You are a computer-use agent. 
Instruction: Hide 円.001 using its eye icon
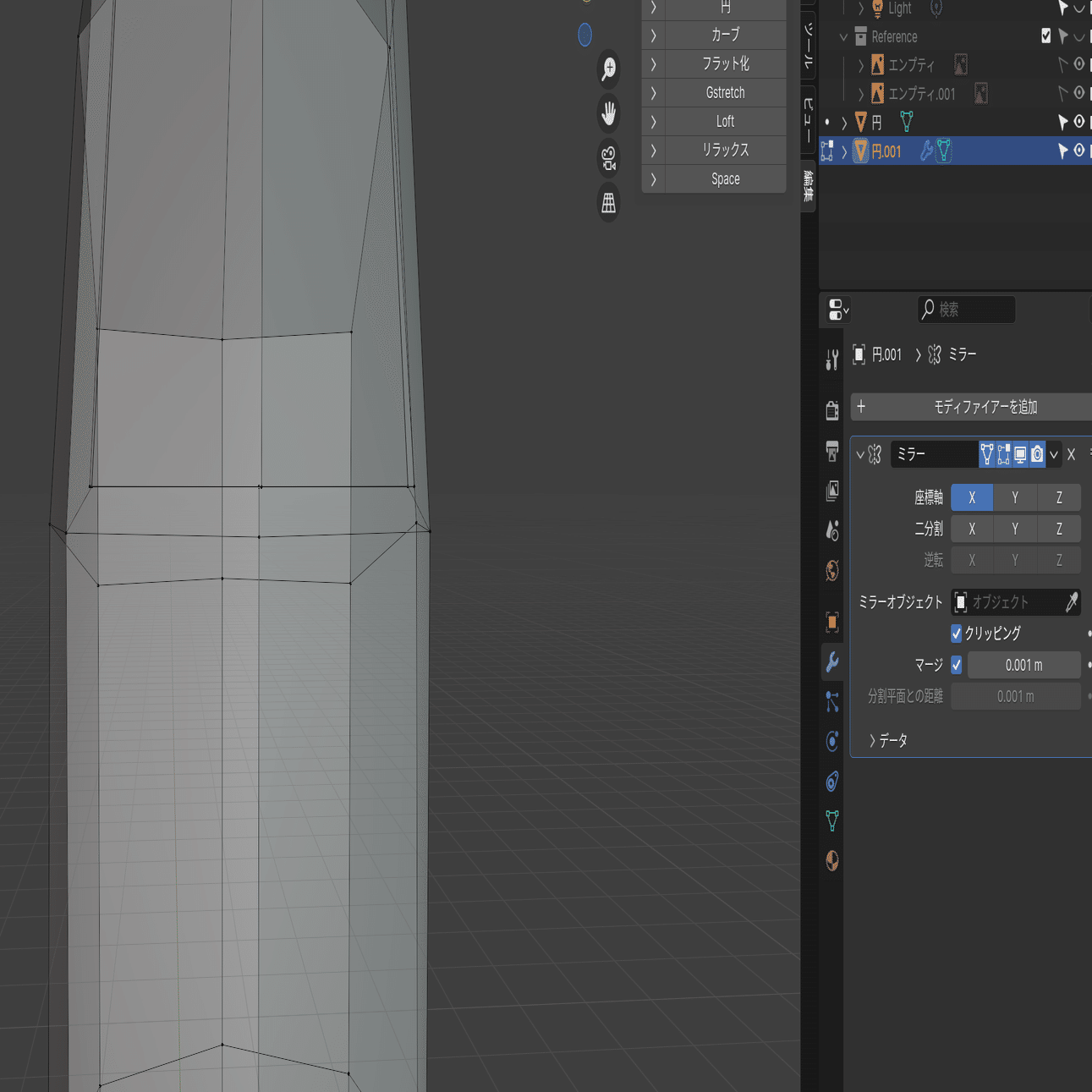coord(1079,151)
